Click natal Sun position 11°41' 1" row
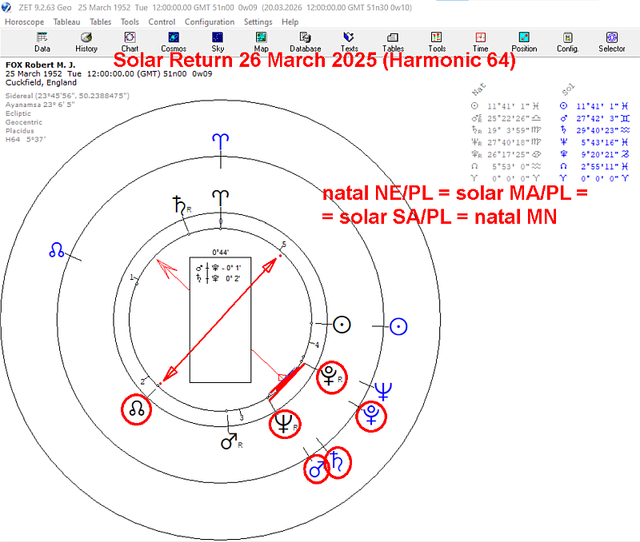The width and height of the screenshot is (640, 542). point(505,106)
